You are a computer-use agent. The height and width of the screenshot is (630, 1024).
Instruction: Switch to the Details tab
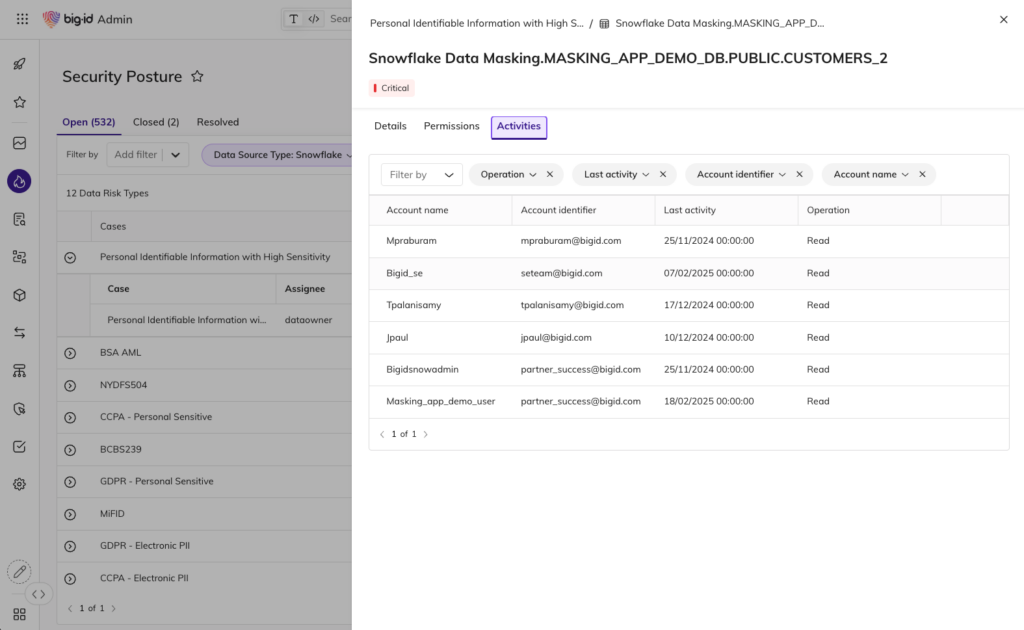pyautogui.click(x=390, y=126)
